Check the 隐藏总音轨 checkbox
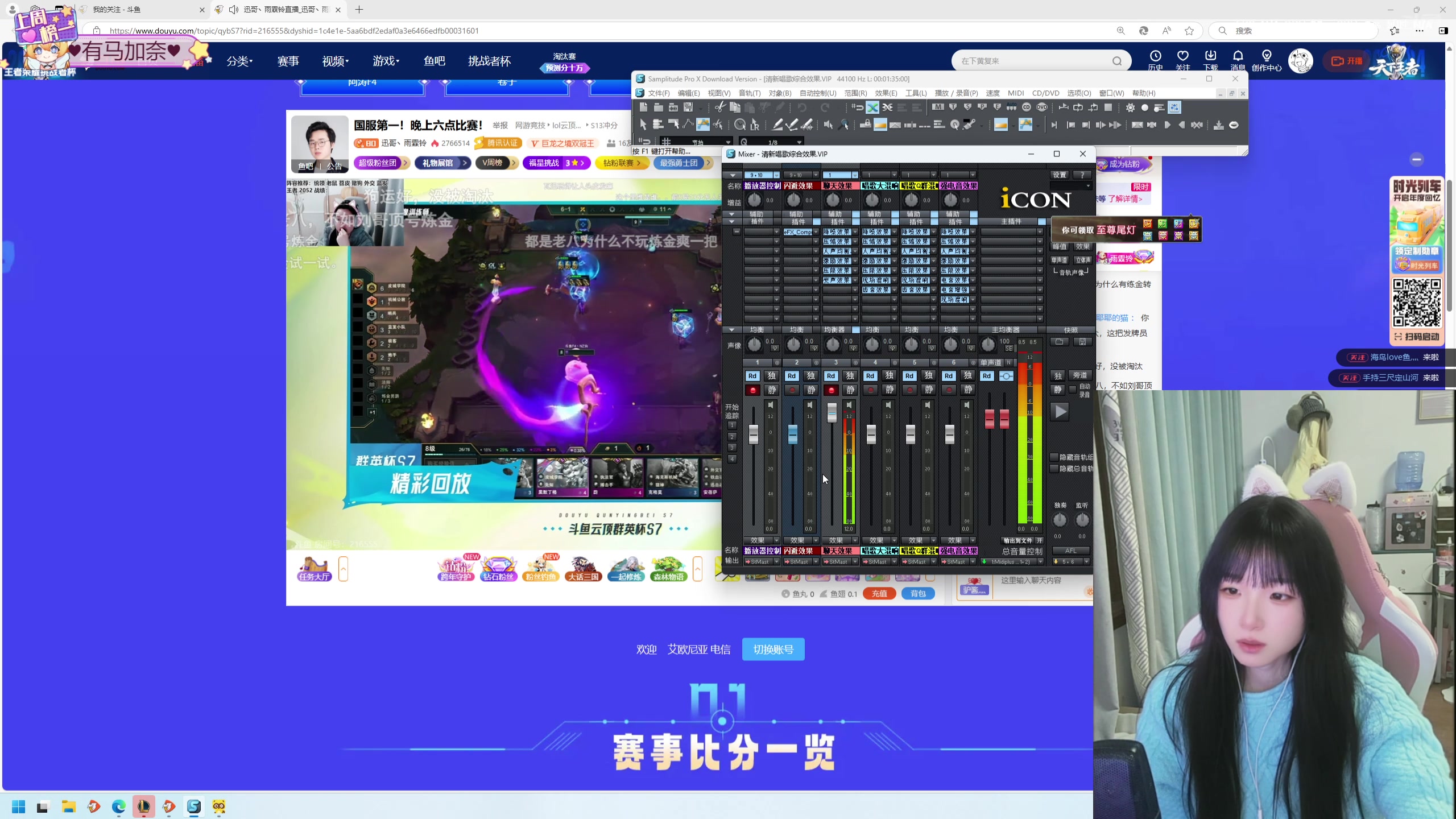 pos(1054,469)
